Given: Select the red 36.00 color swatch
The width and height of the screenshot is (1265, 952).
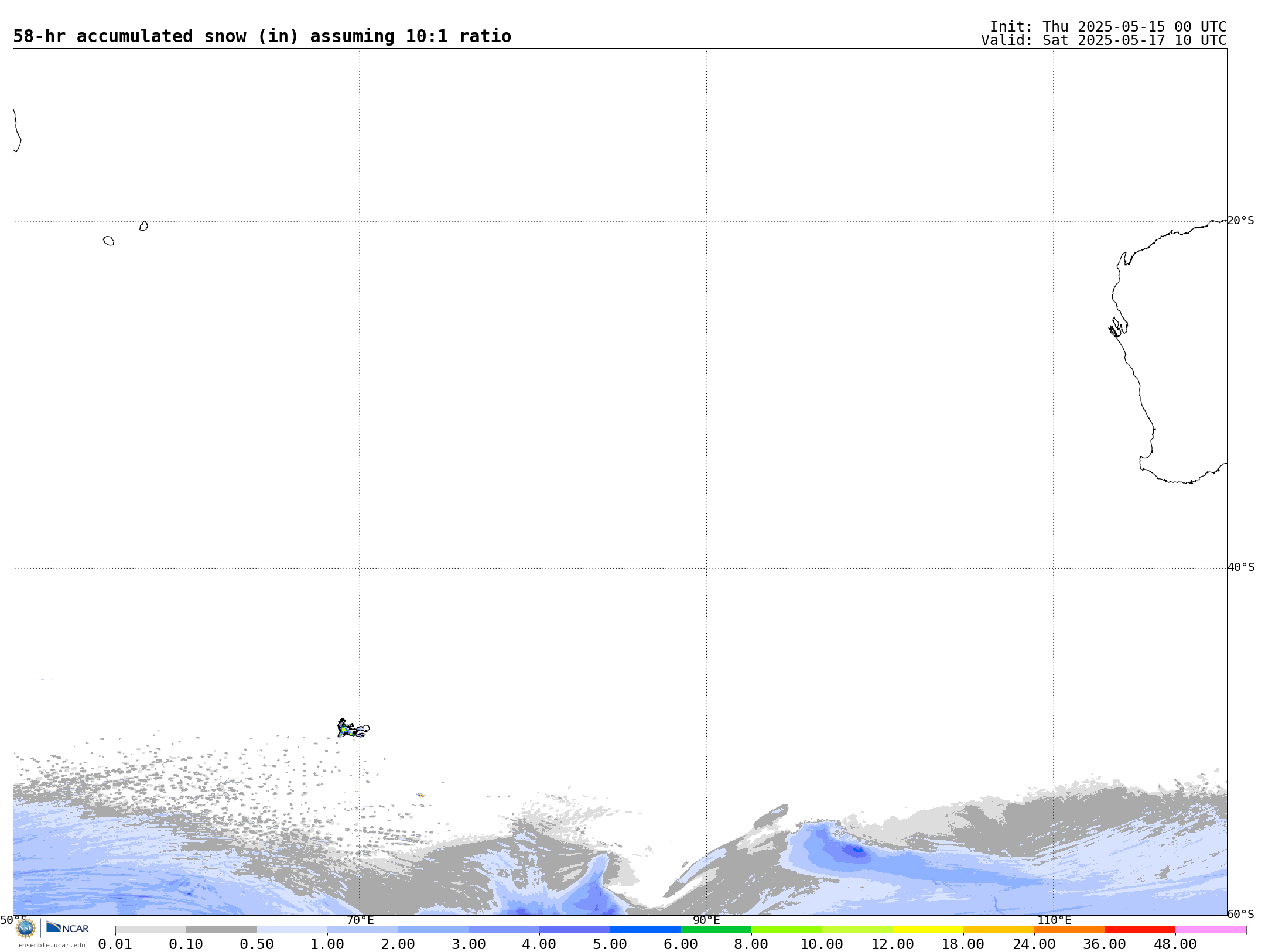Looking at the screenshot, I should pyautogui.click(x=1140, y=930).
